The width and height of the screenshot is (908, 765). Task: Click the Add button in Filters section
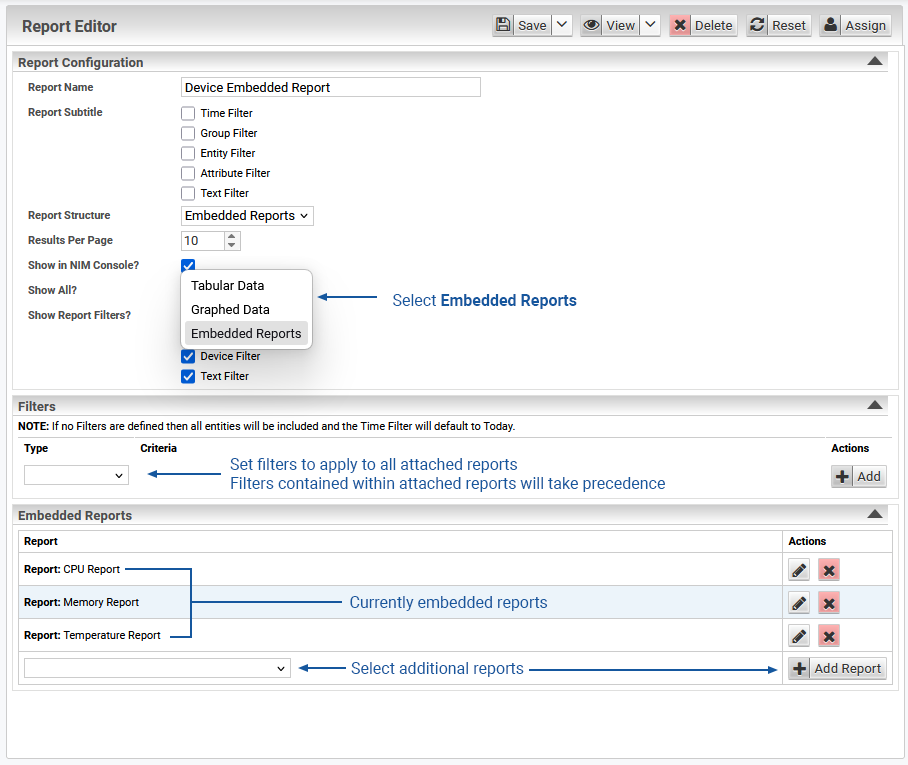[x=858, y=477]
